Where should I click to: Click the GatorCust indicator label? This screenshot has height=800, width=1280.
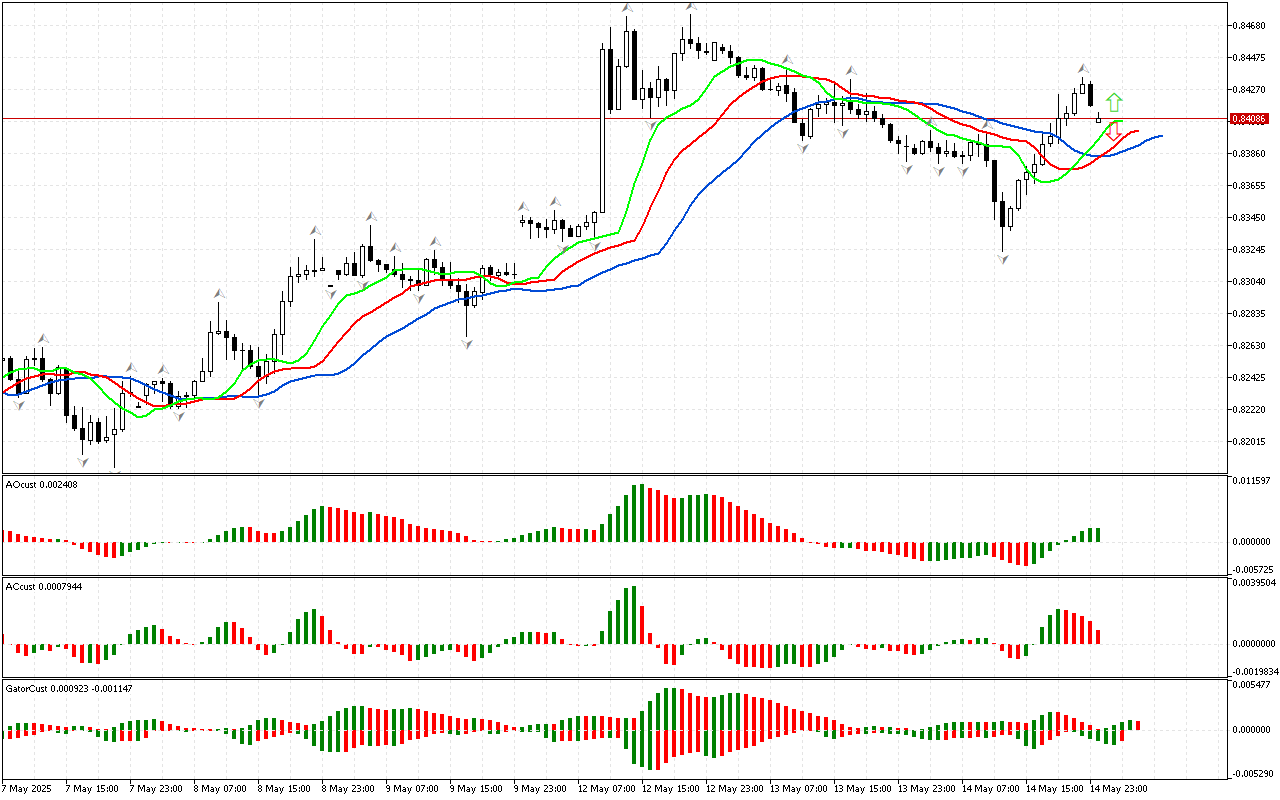point(69,689)
